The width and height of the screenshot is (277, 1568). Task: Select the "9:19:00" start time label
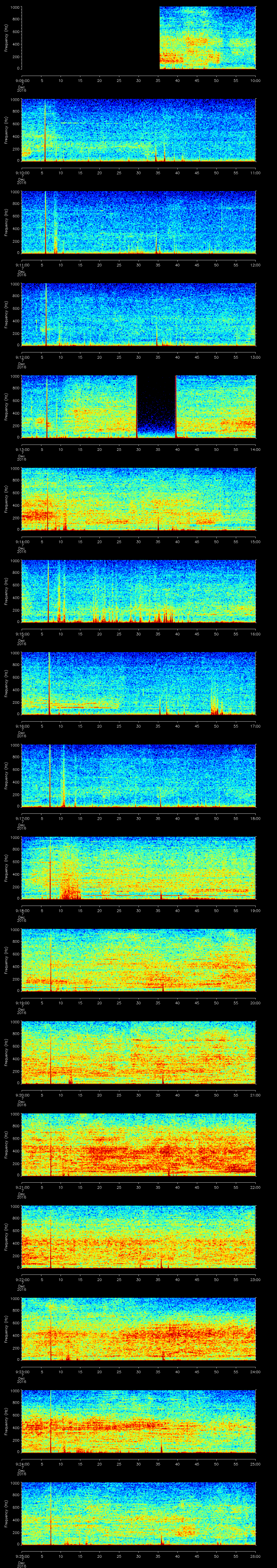[22, 1003]
